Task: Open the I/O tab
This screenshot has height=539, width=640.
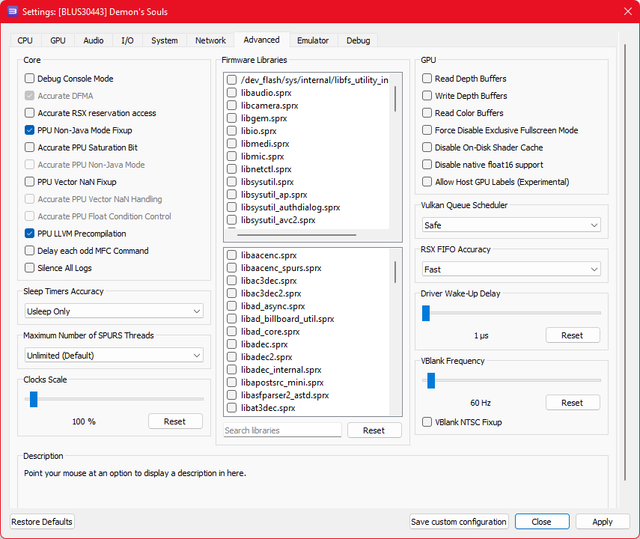Action: pyautogui.click(x=127, y=40)
